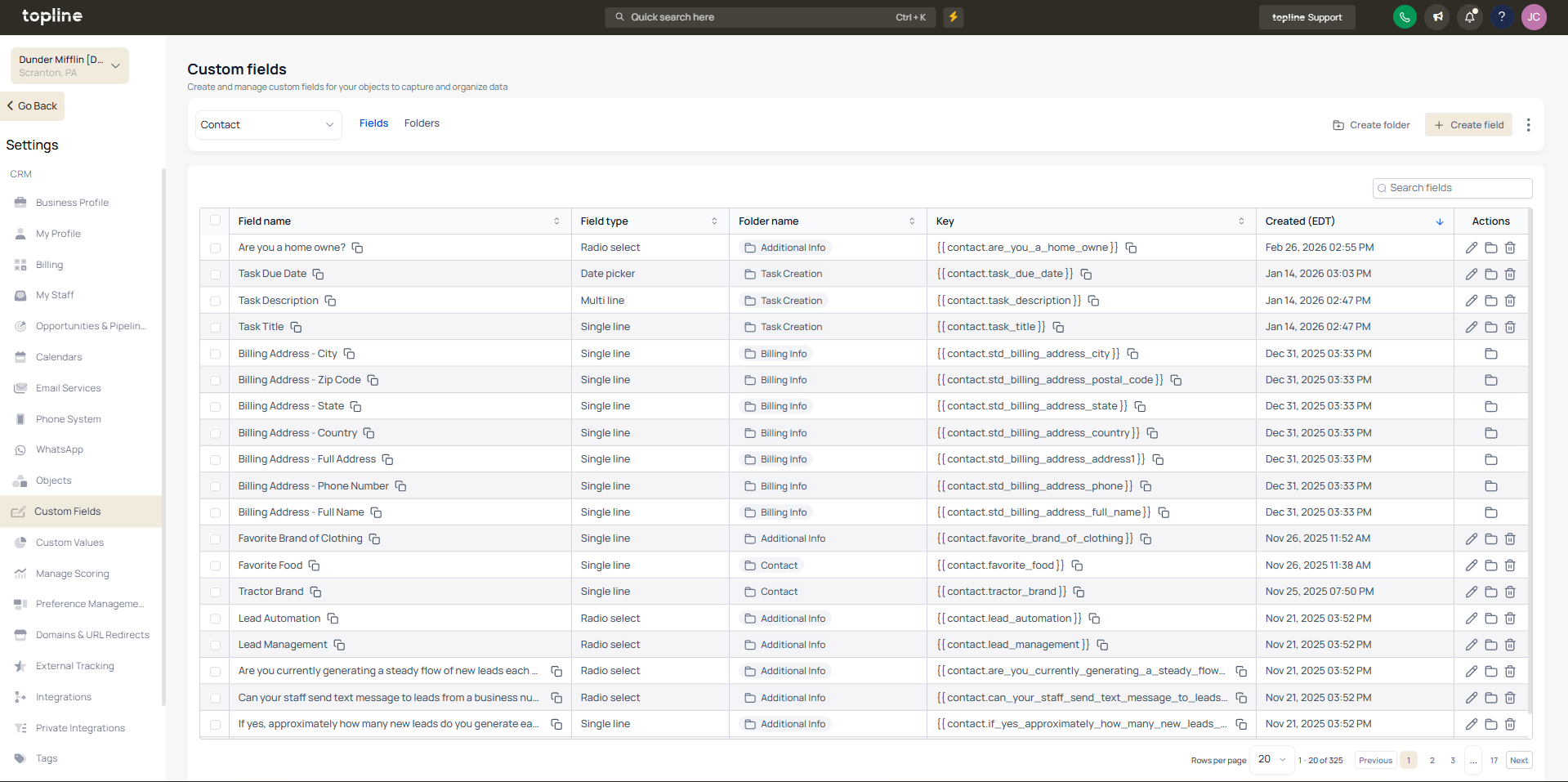
Task: Move Lead Management field to folder
Action: (1491, 645)
